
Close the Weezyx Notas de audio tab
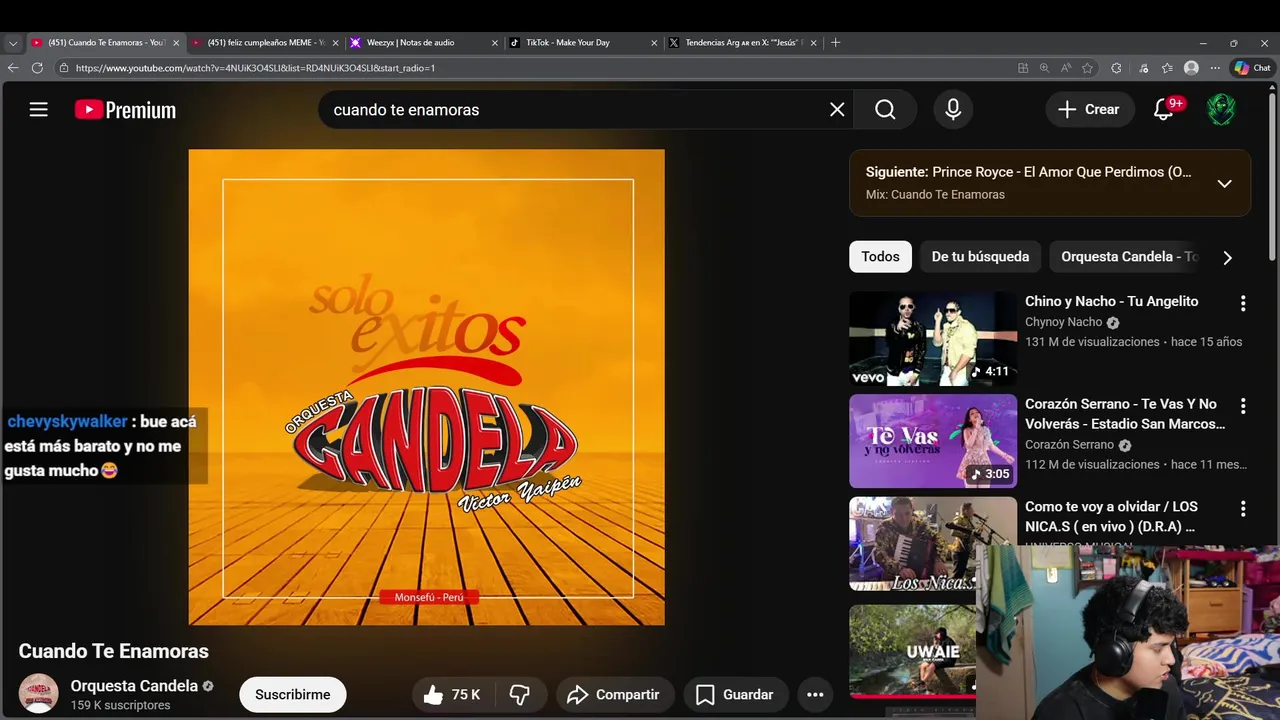[x=494, y=43]
